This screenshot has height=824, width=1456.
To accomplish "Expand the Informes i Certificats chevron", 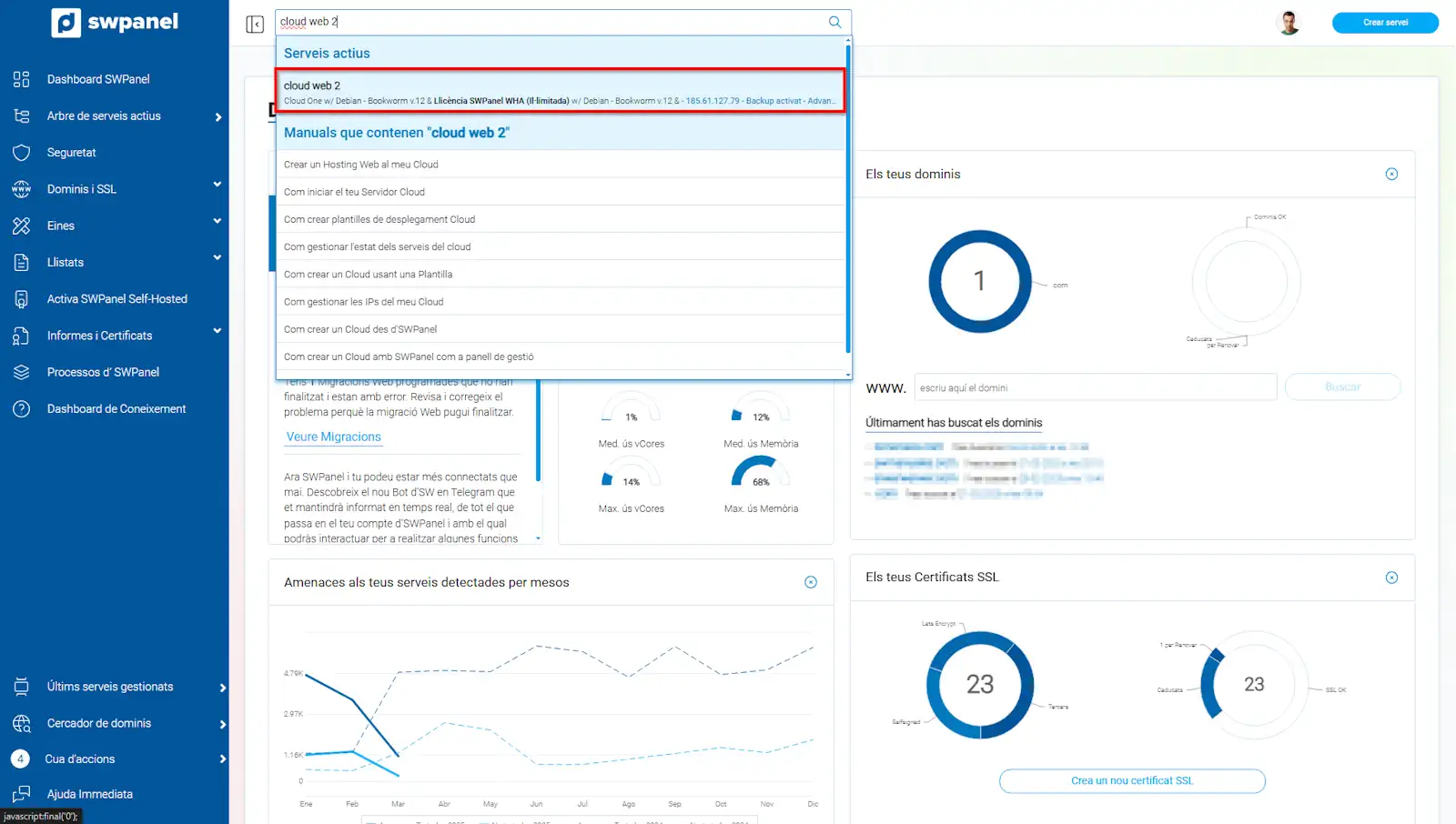I will pos(217,331).
